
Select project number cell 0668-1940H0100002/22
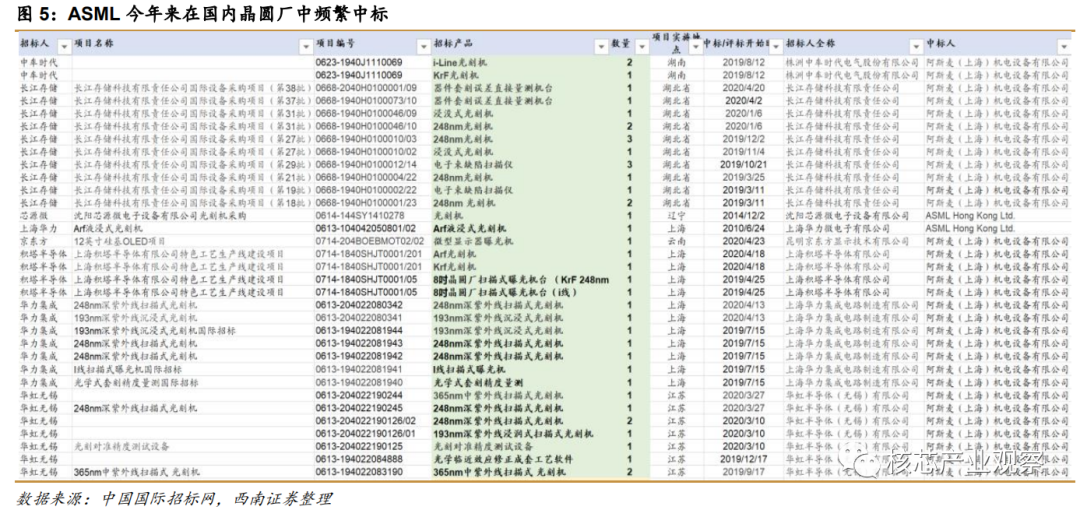[x=366, y=189]
